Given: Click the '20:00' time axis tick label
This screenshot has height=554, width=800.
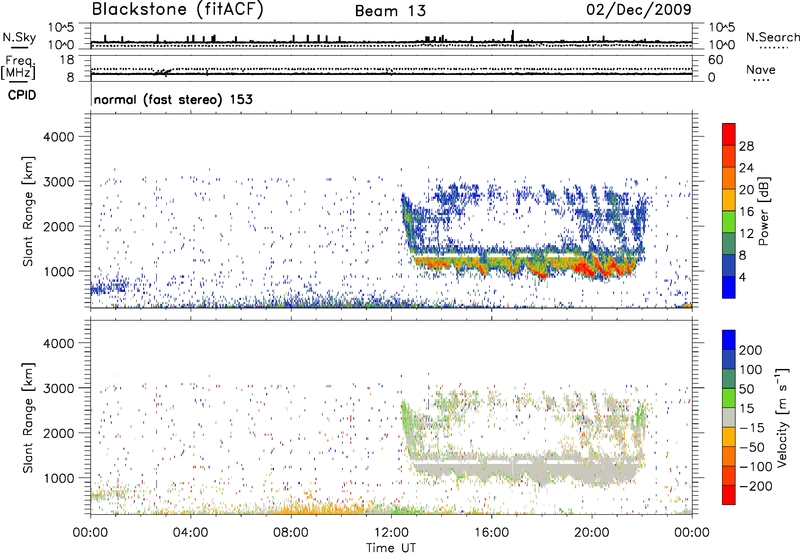Looking at the screenshot, I should point(592,533).
